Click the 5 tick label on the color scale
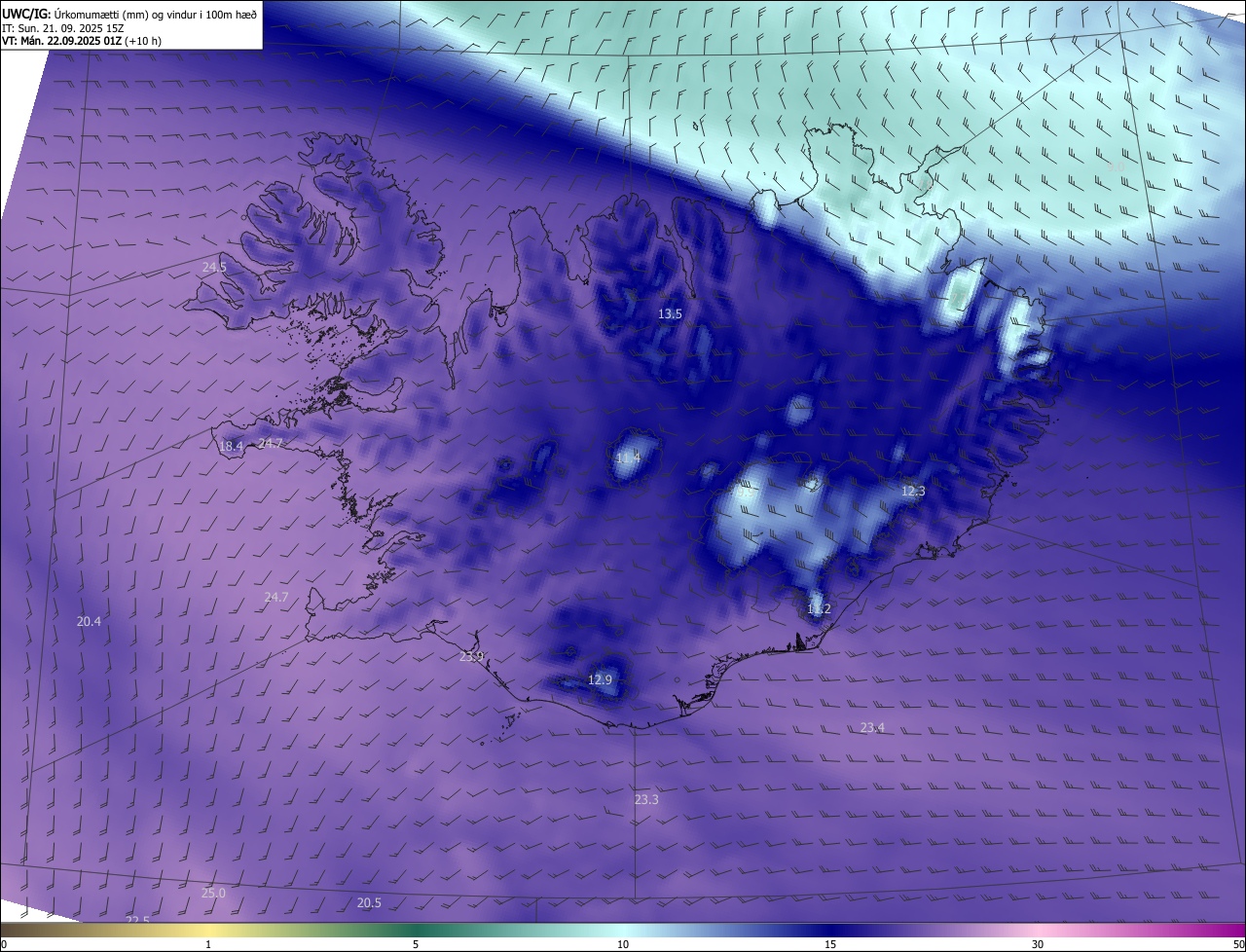Viewport: 1246px width, 952px height. [x=416, y=944]
